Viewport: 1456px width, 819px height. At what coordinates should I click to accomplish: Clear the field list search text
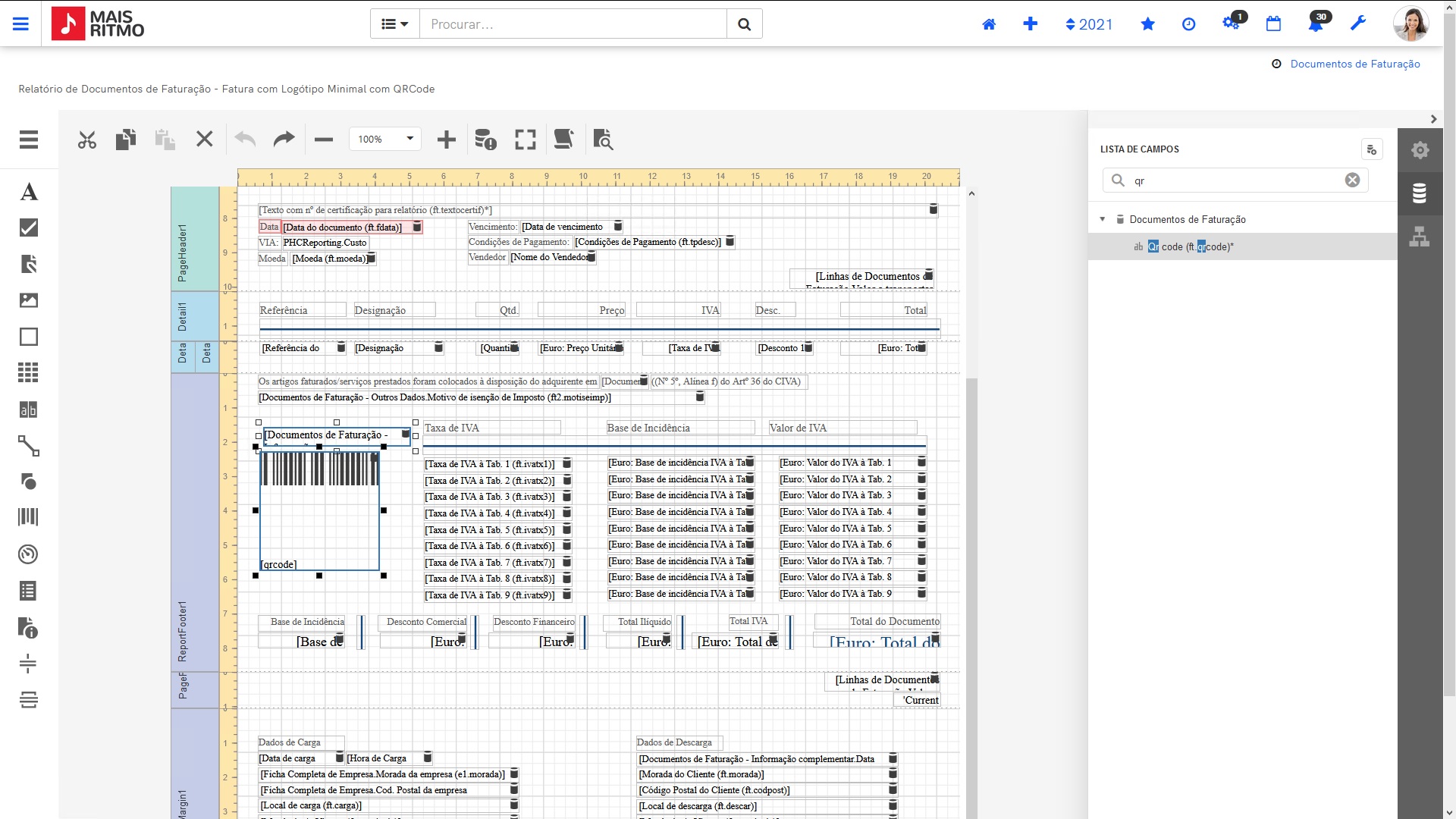coord(1352,180)
